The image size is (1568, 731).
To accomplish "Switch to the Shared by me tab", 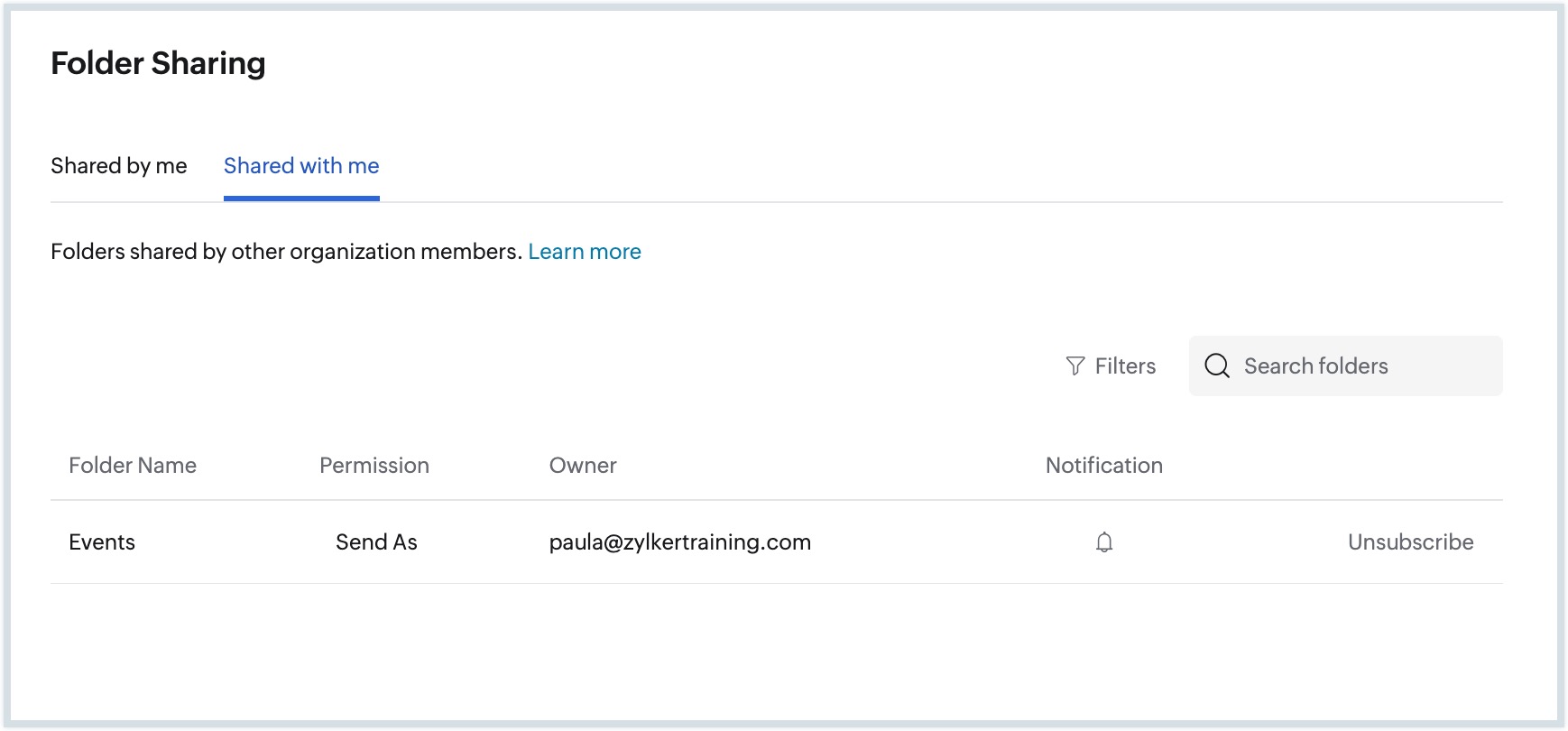I will point(119,166).
